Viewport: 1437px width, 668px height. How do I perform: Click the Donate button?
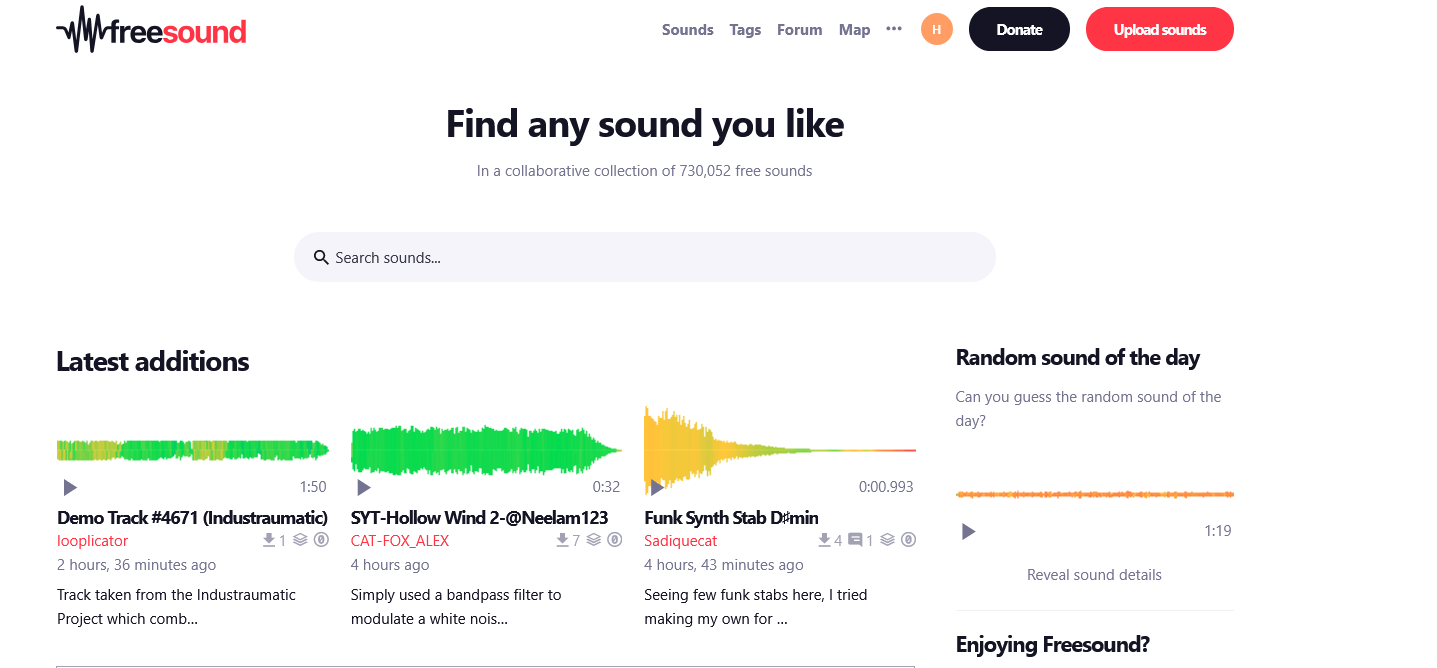[x=1019, y=29]
